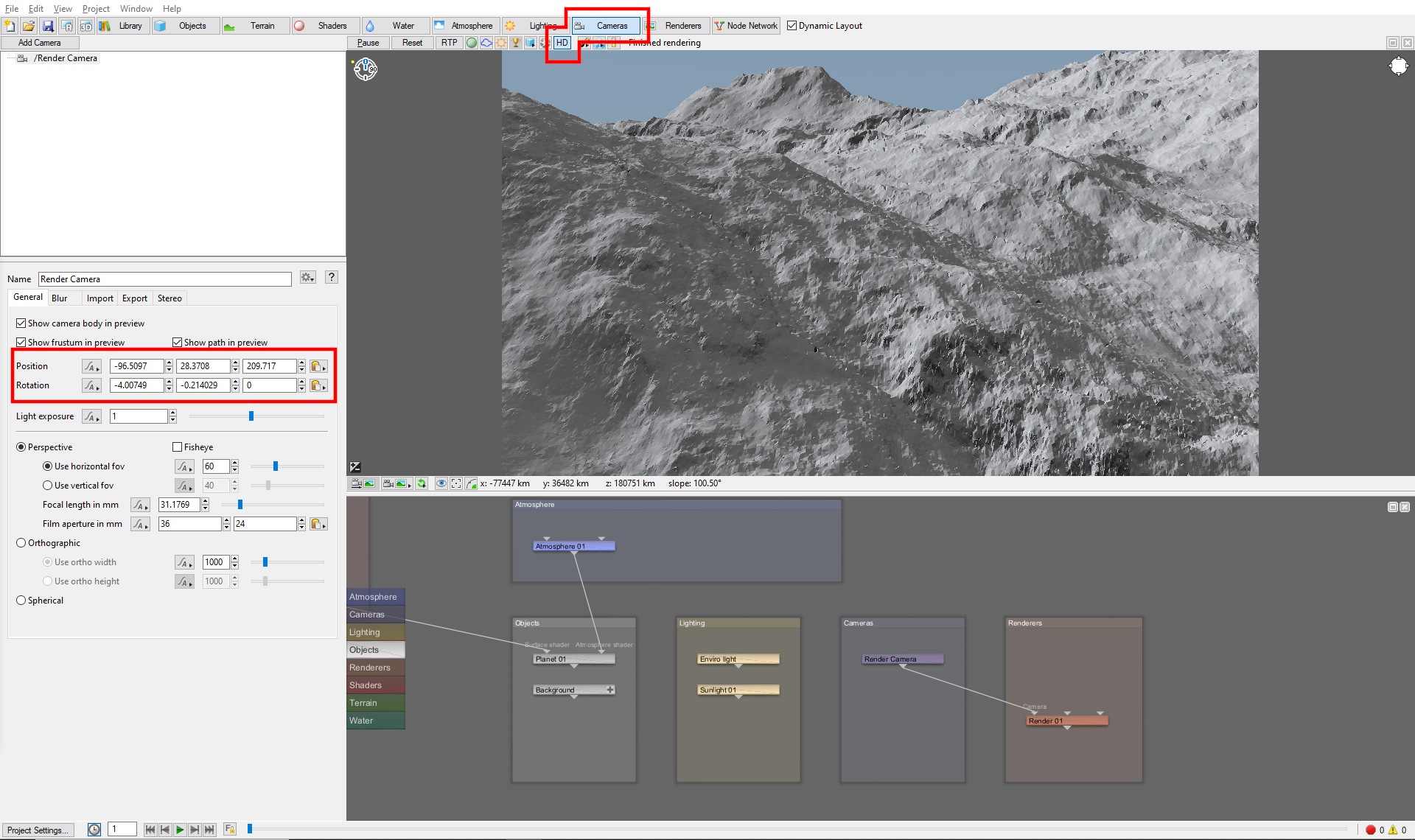Jump to first frame
Viewport: 1415px width, 840px height.
(150, 830)
